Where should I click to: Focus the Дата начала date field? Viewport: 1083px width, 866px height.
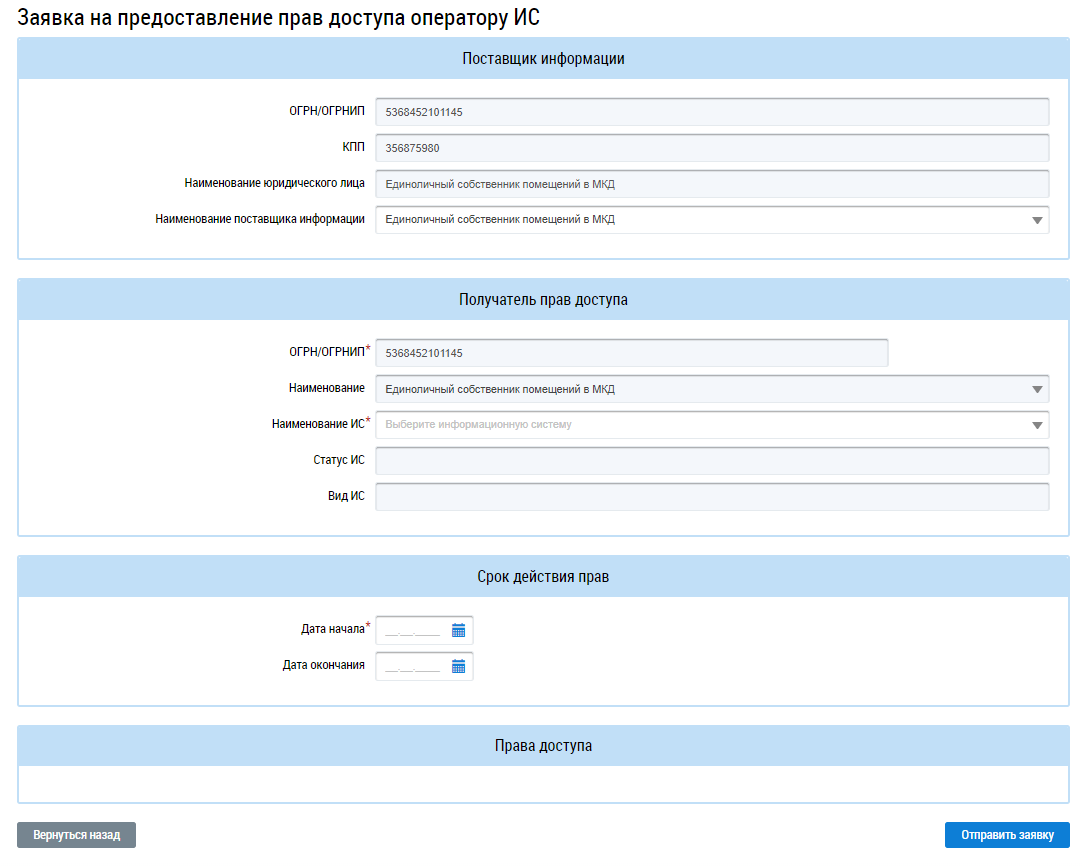pyautogui.click(x=412, y=630)
